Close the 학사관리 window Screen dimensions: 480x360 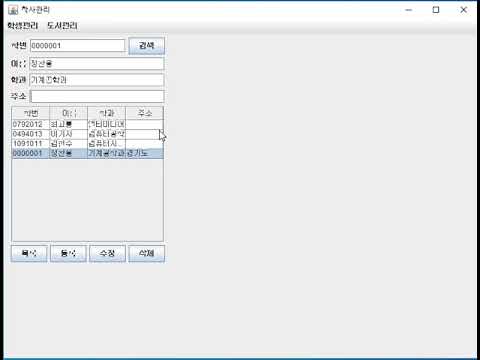click(x=463, y=10)
